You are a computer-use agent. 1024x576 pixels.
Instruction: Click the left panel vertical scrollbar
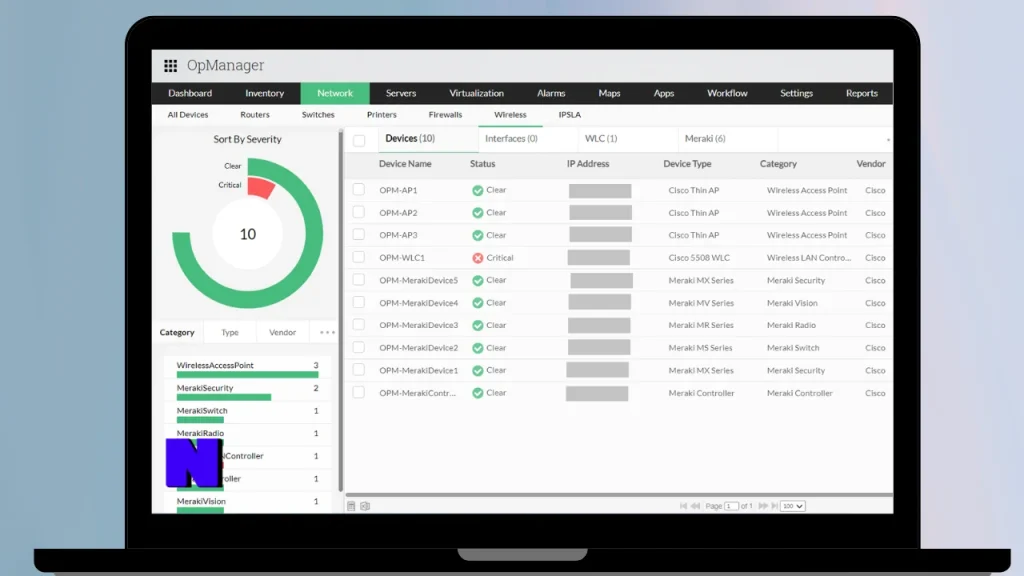(340, 310)
